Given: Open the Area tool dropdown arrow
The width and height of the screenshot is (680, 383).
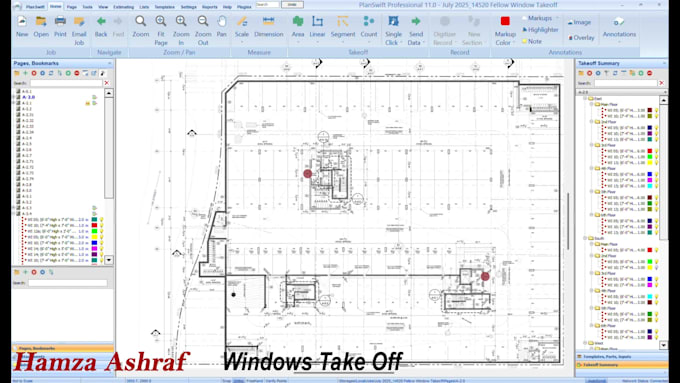Looking at the screenshot, I should point(298,43).
